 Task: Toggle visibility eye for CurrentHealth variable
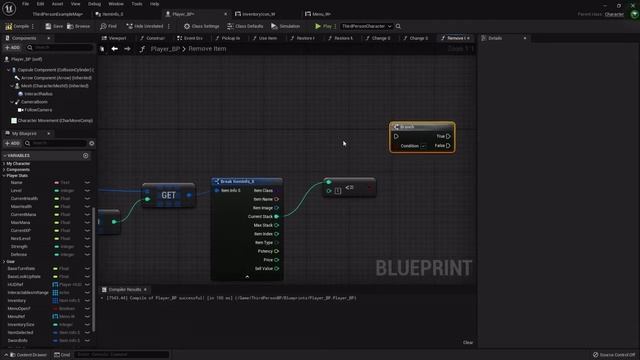point(87,198)
